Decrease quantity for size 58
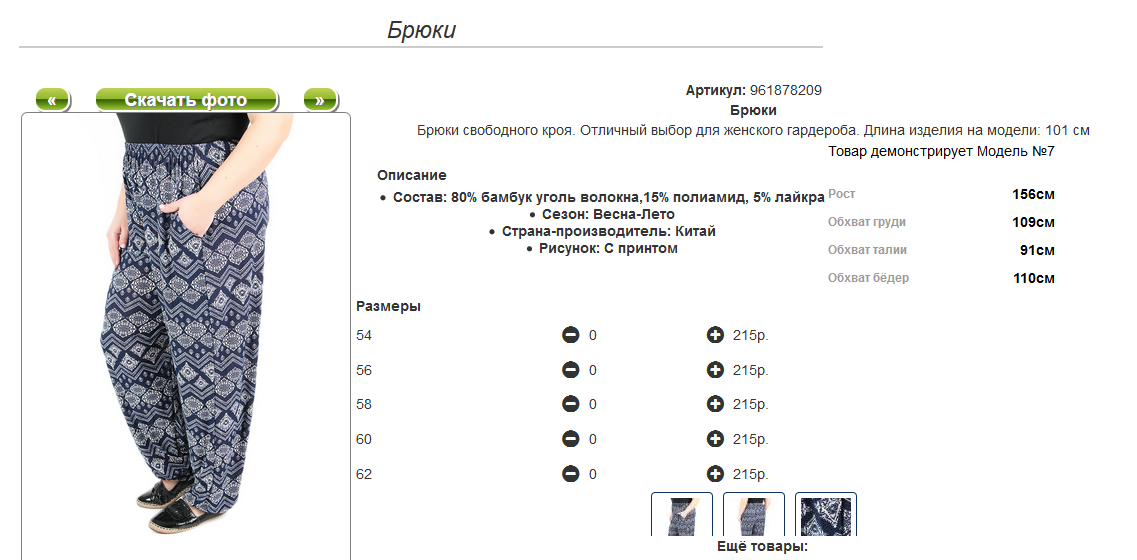The height and width of the screenshot is (560, 1137). (x=571, y=404)
